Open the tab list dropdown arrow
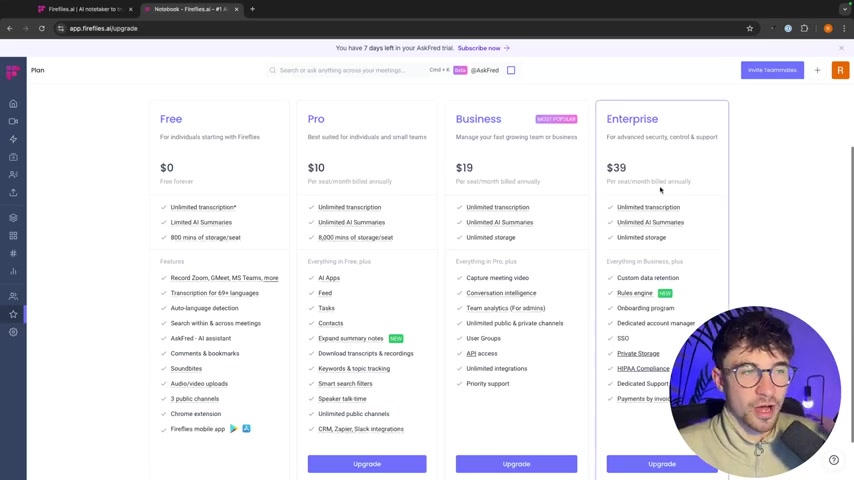 coord(845,9)
